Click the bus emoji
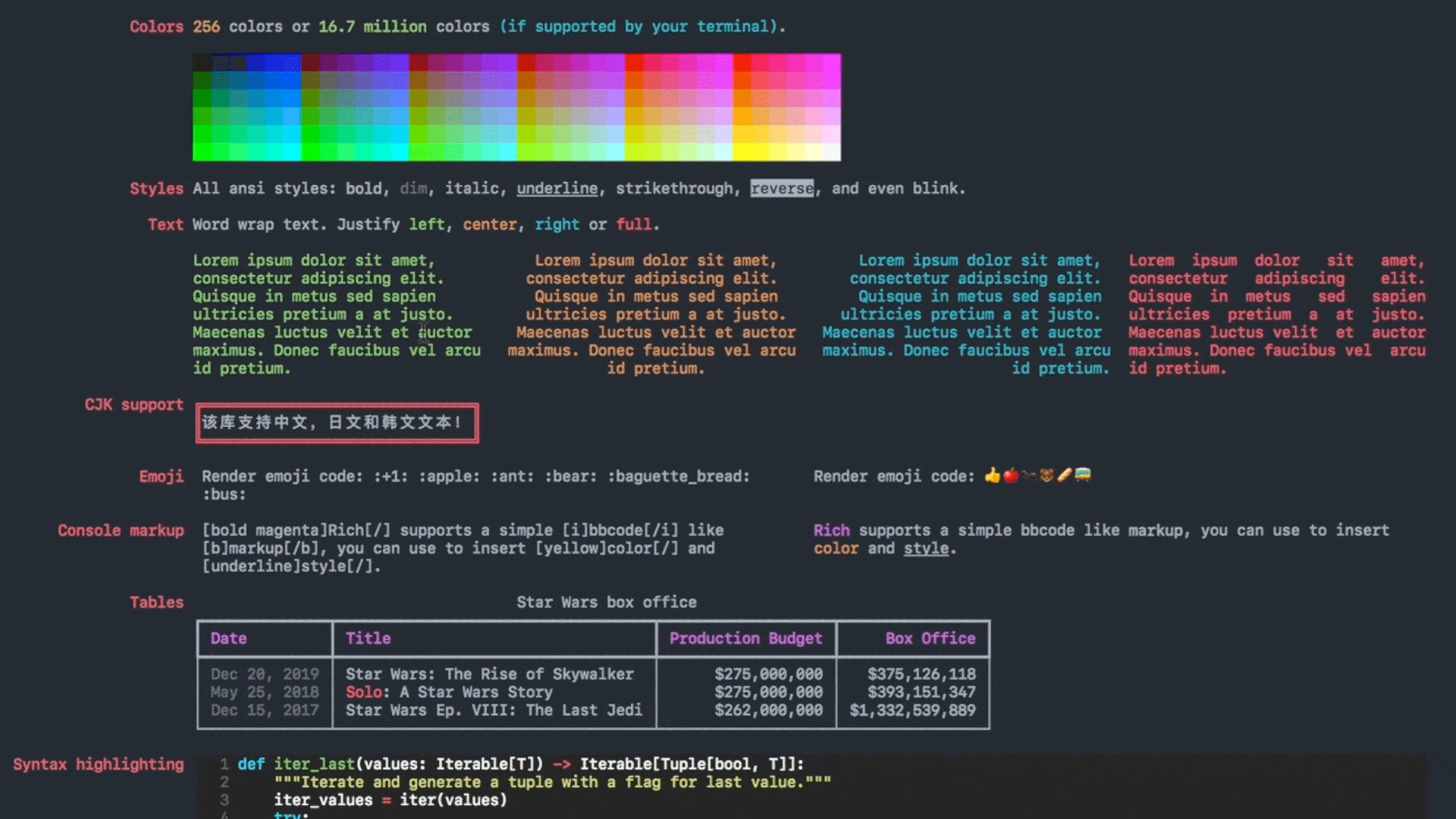The height and width of the screenshot is (819, 1456). coord(1083,475)
